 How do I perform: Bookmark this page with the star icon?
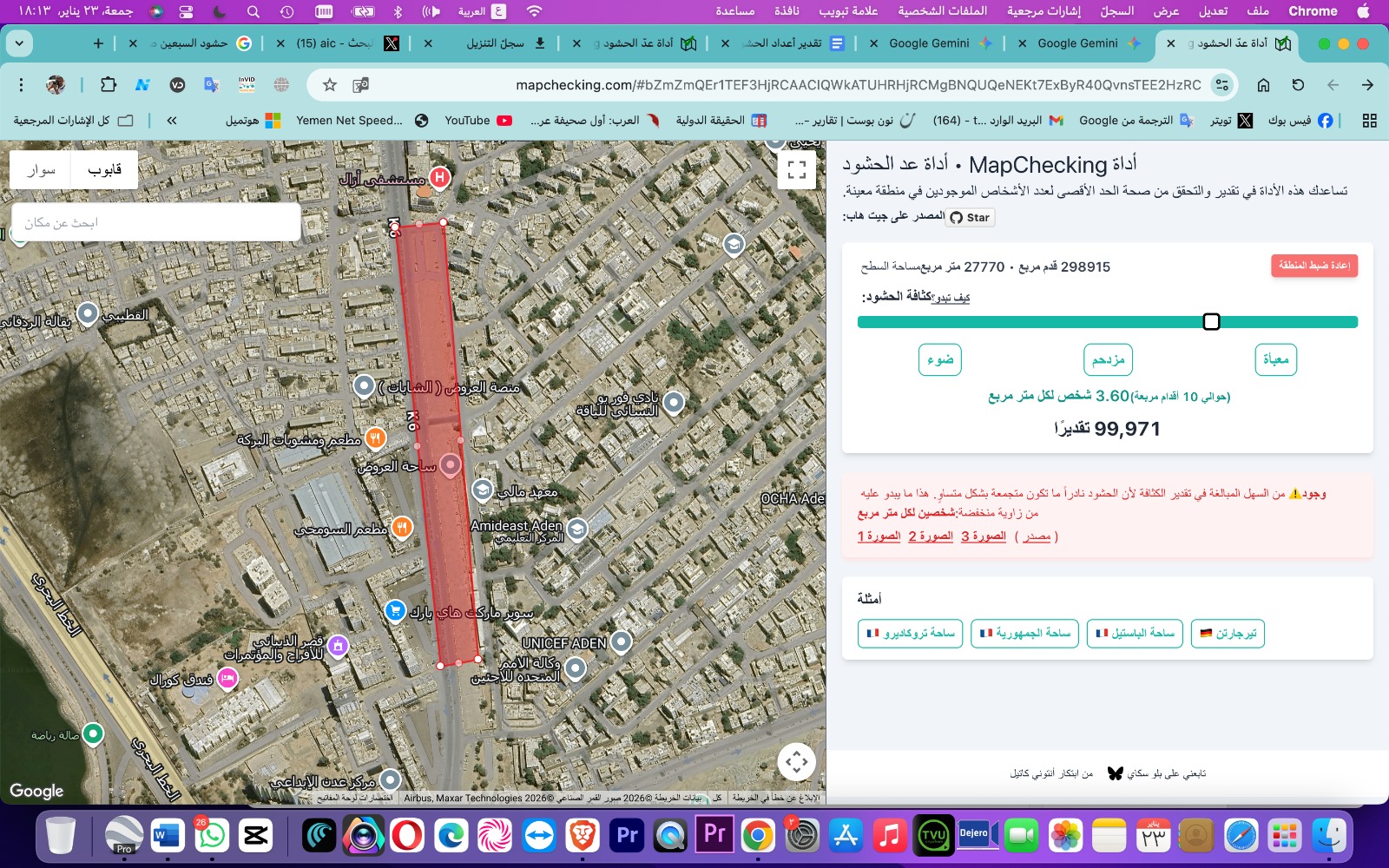(x=329, y=85)
